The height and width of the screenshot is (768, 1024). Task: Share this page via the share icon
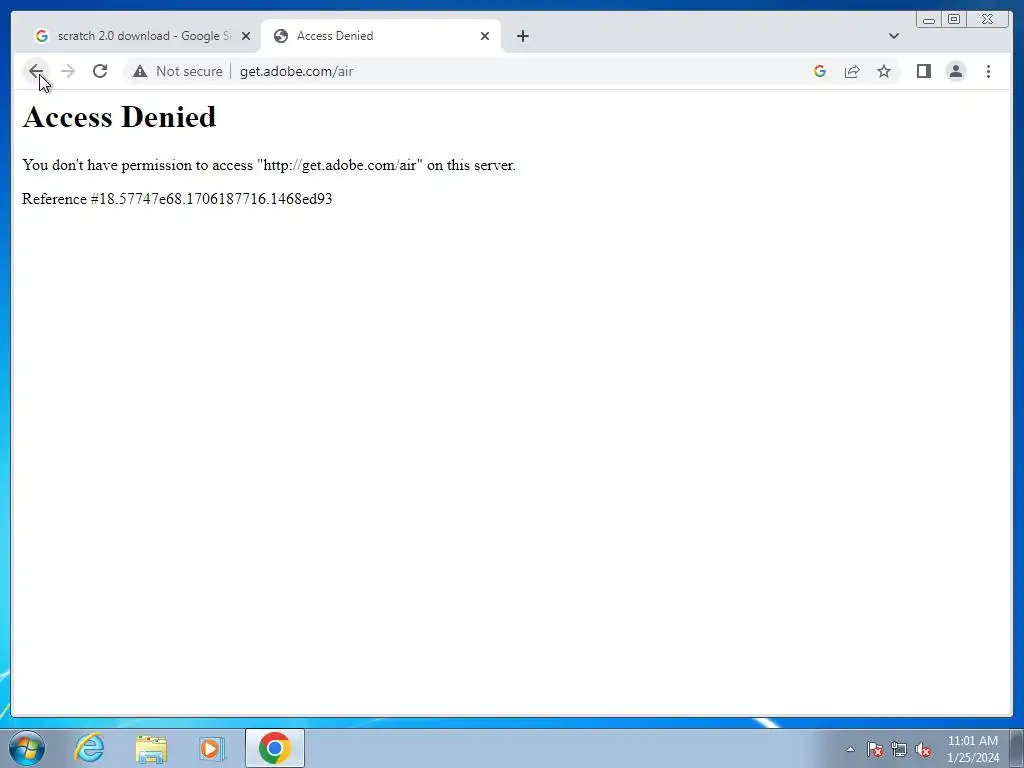click(852, 71)
